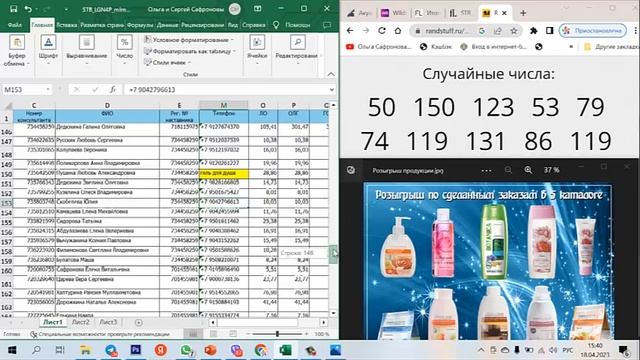Switch to Page Layout view in status bar

213,334
